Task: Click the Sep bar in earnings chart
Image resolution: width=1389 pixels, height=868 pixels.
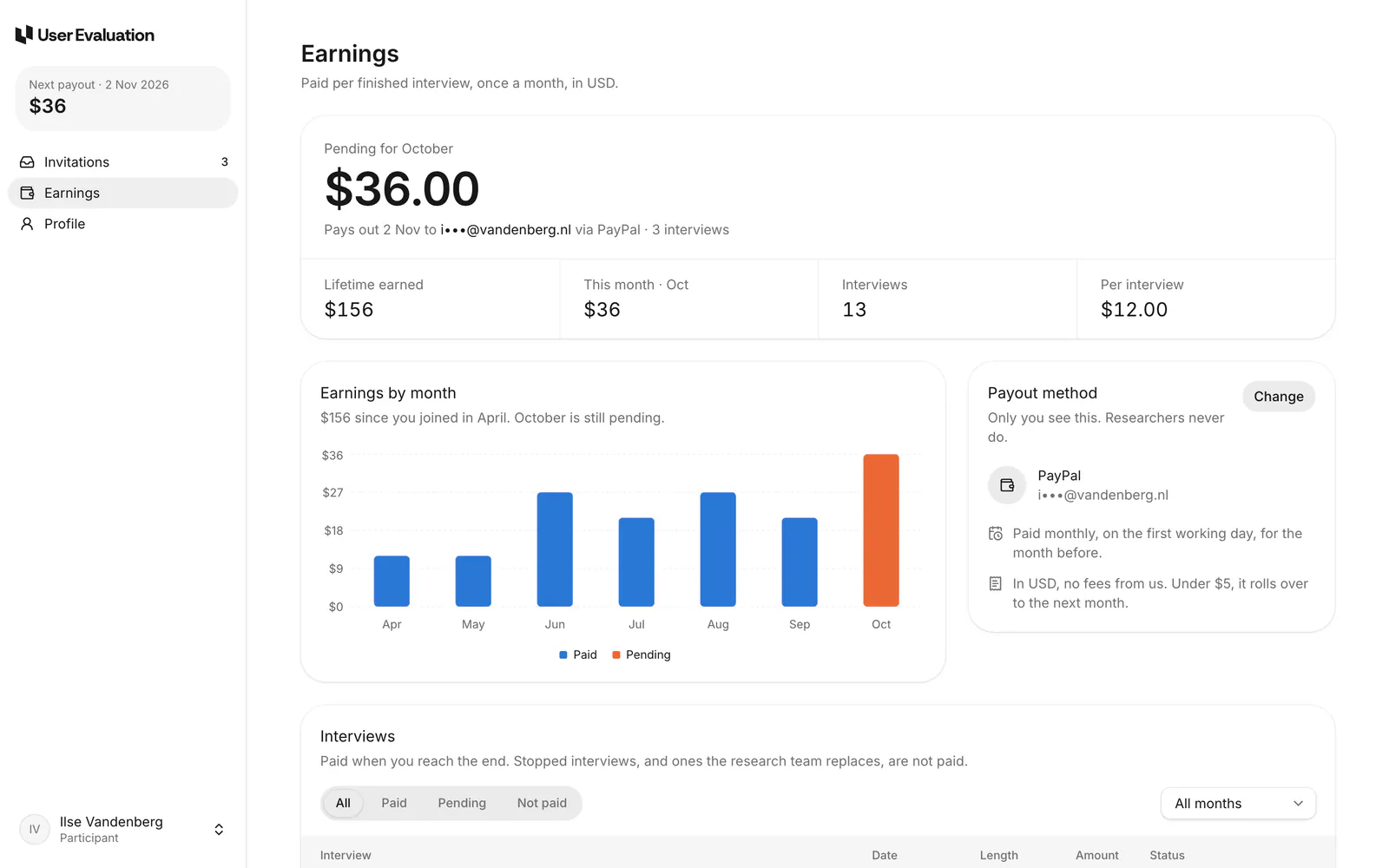Action: pos(800,562)
